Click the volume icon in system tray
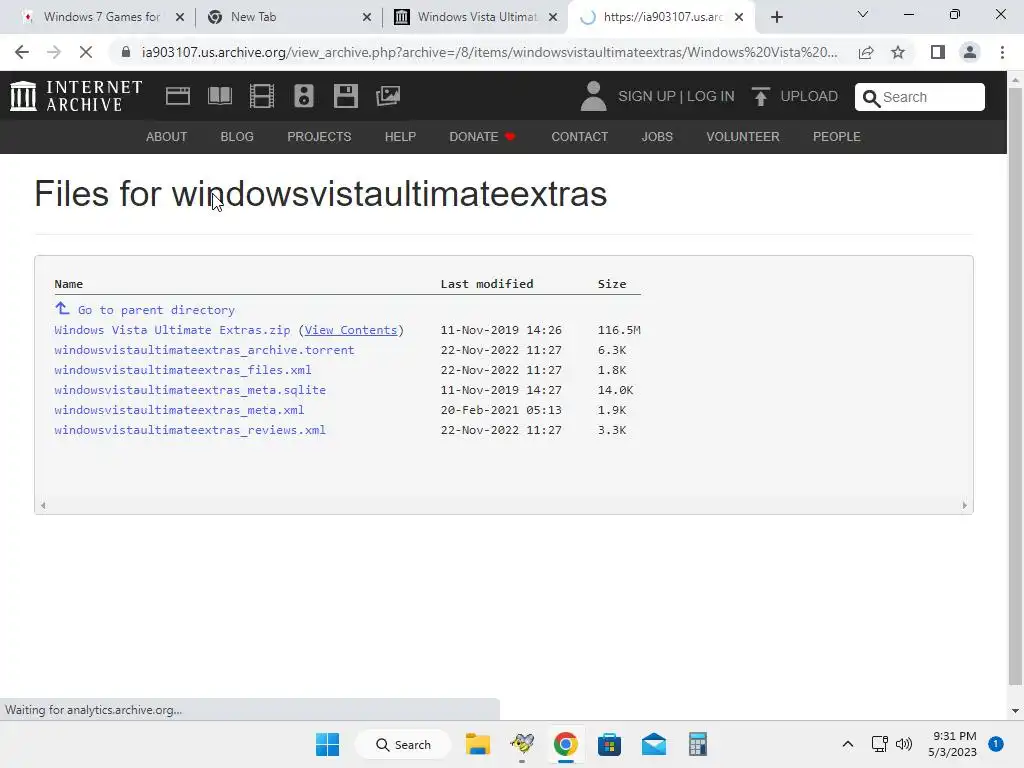The height and width of the screenshot is (768, 1024). [x=904, y=744]
